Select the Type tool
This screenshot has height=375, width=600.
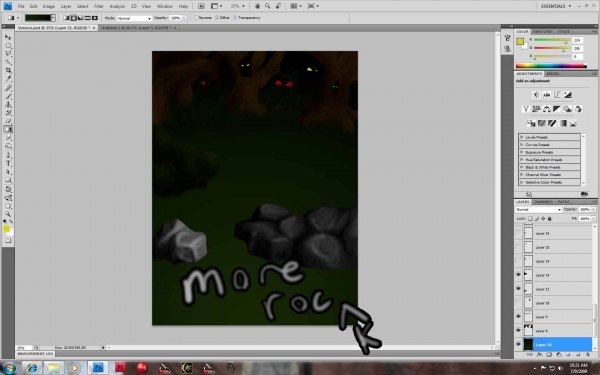click(8, 164)
